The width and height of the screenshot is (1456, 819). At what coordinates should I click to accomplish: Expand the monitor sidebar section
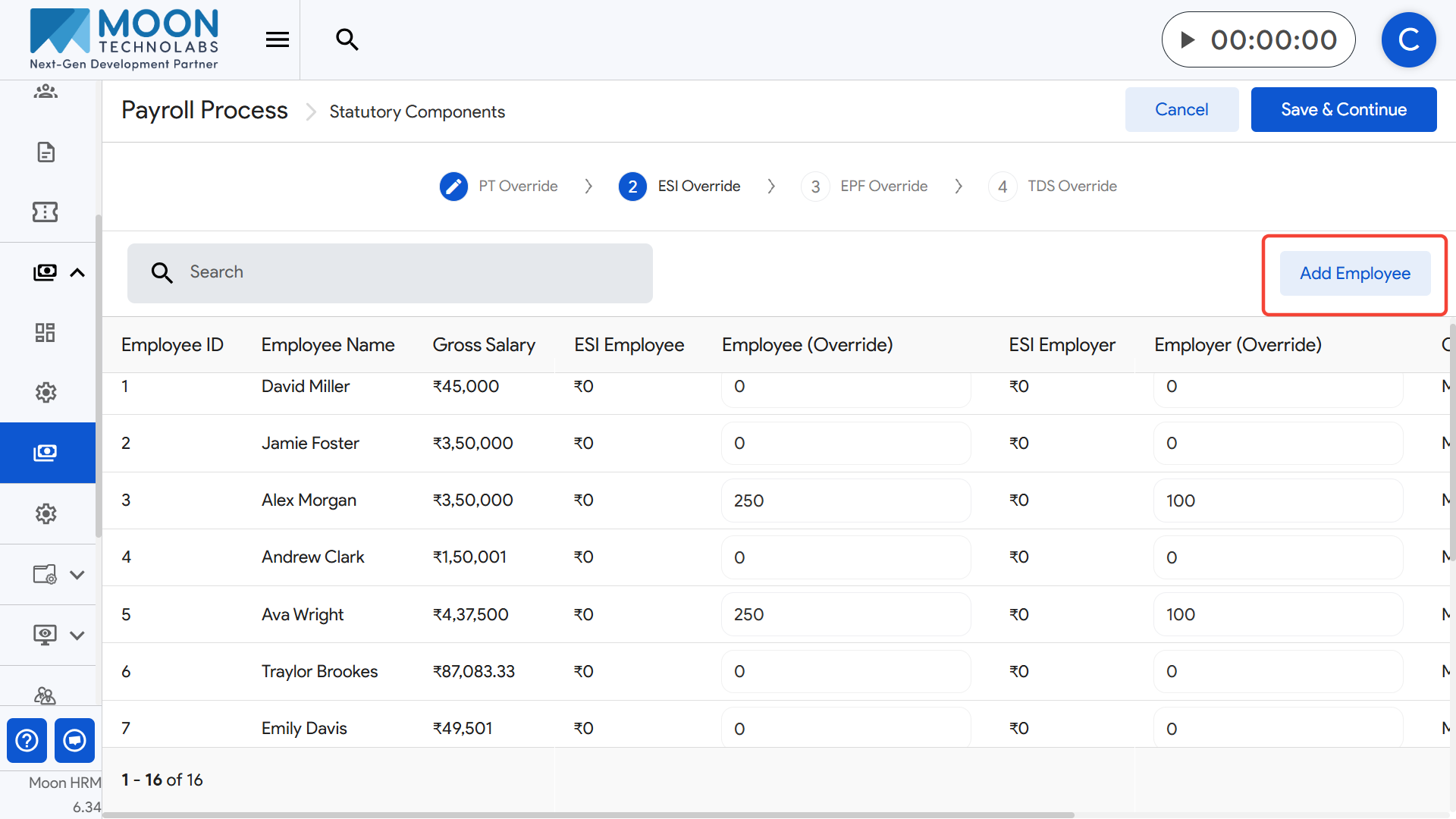tap(77, 635)
